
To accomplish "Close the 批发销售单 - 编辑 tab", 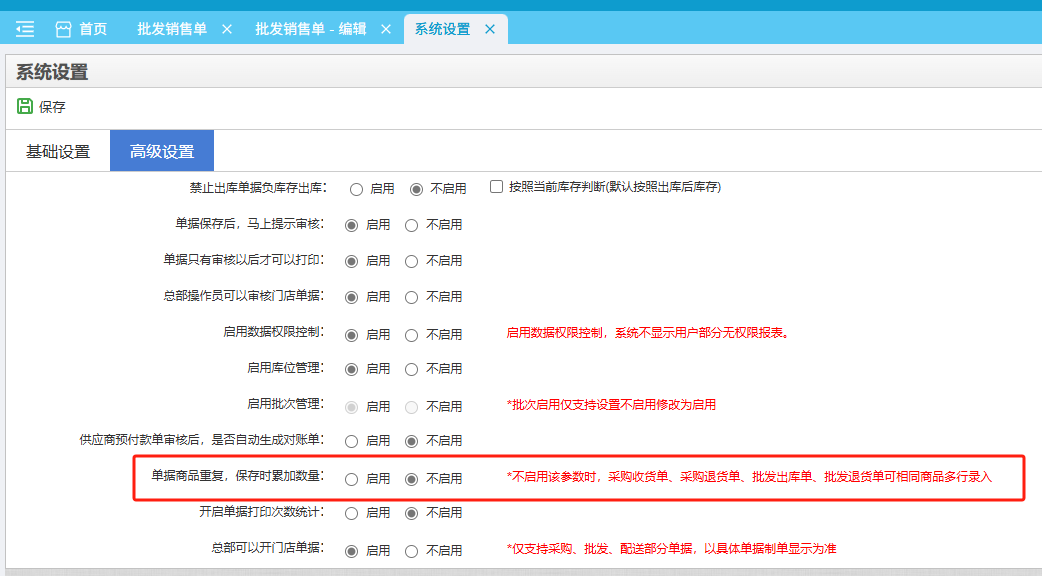I will coord(385,29).
